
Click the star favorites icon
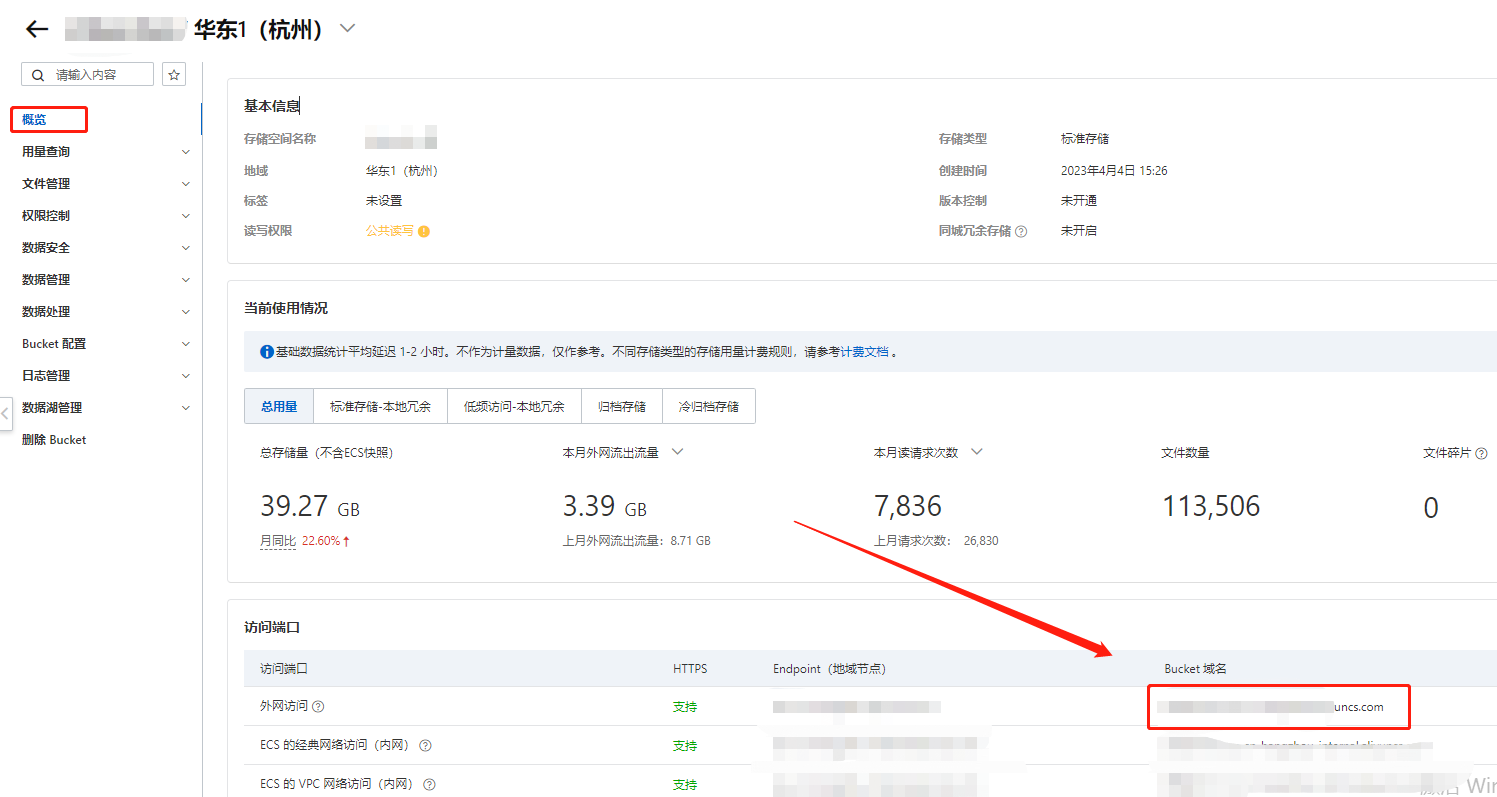[x=174, y=75]
